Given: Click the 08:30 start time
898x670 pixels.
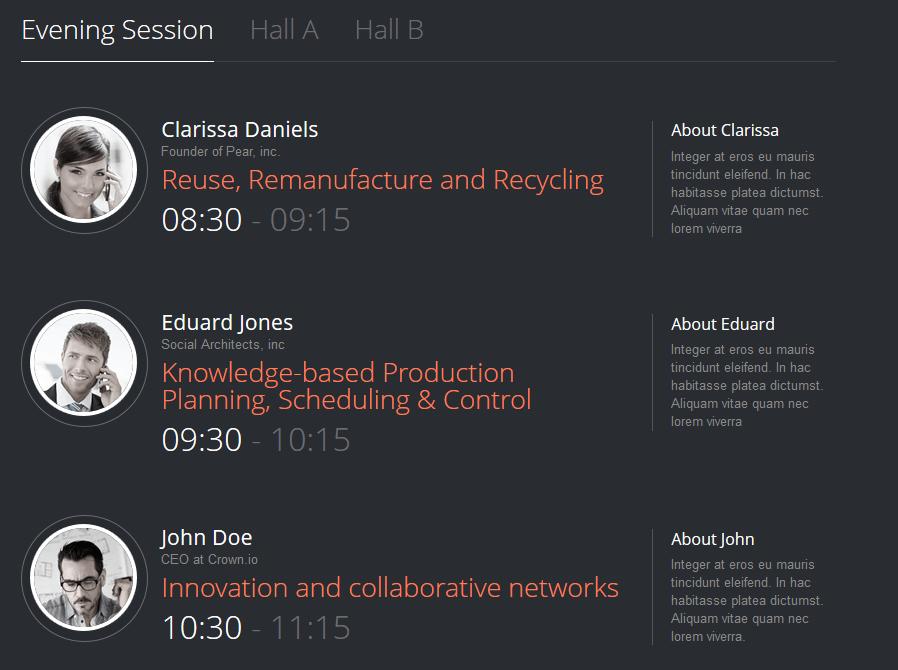Looking at the screenshot, I should [202, 220].
